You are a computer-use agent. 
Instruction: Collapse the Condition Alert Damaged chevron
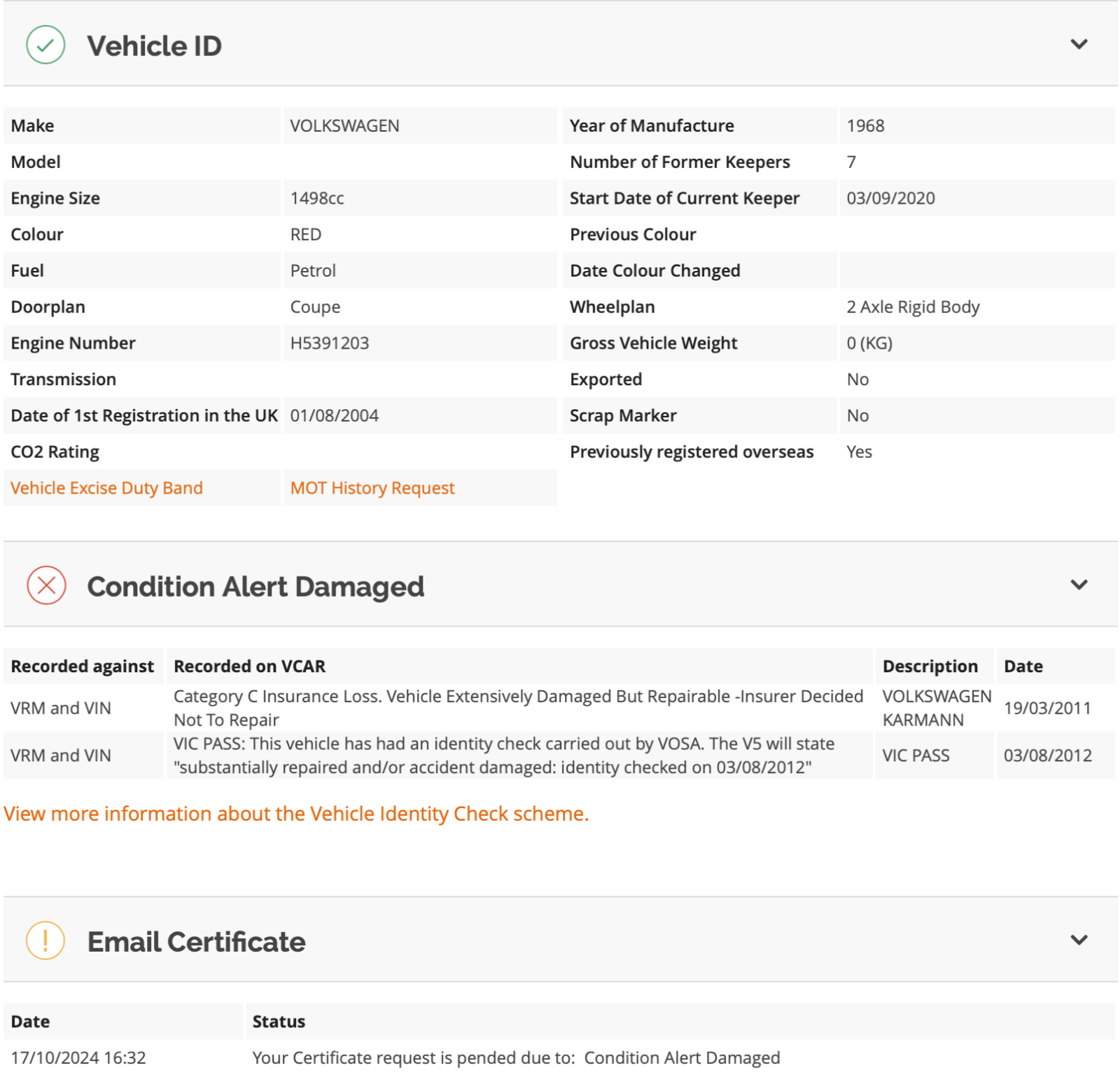tap(1079, 585)
